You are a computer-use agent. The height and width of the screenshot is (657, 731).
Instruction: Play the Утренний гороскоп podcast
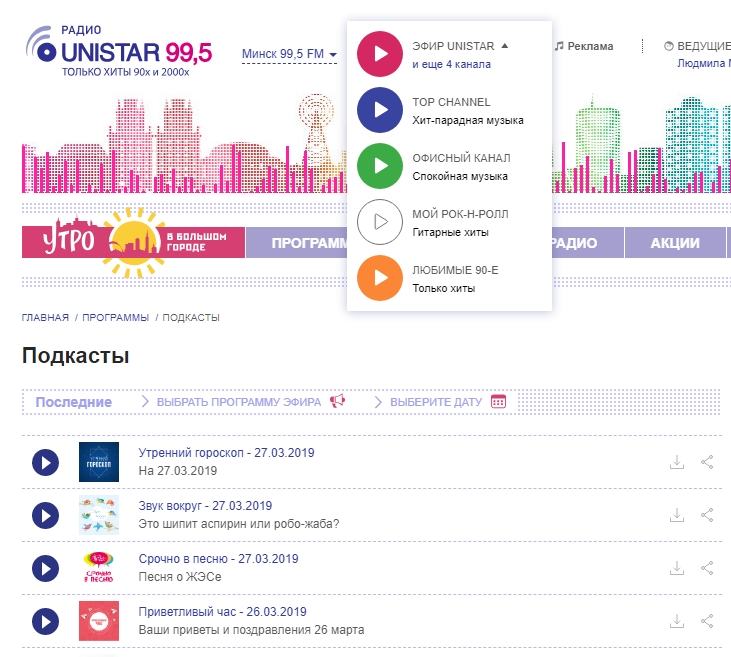coord(46,462)
